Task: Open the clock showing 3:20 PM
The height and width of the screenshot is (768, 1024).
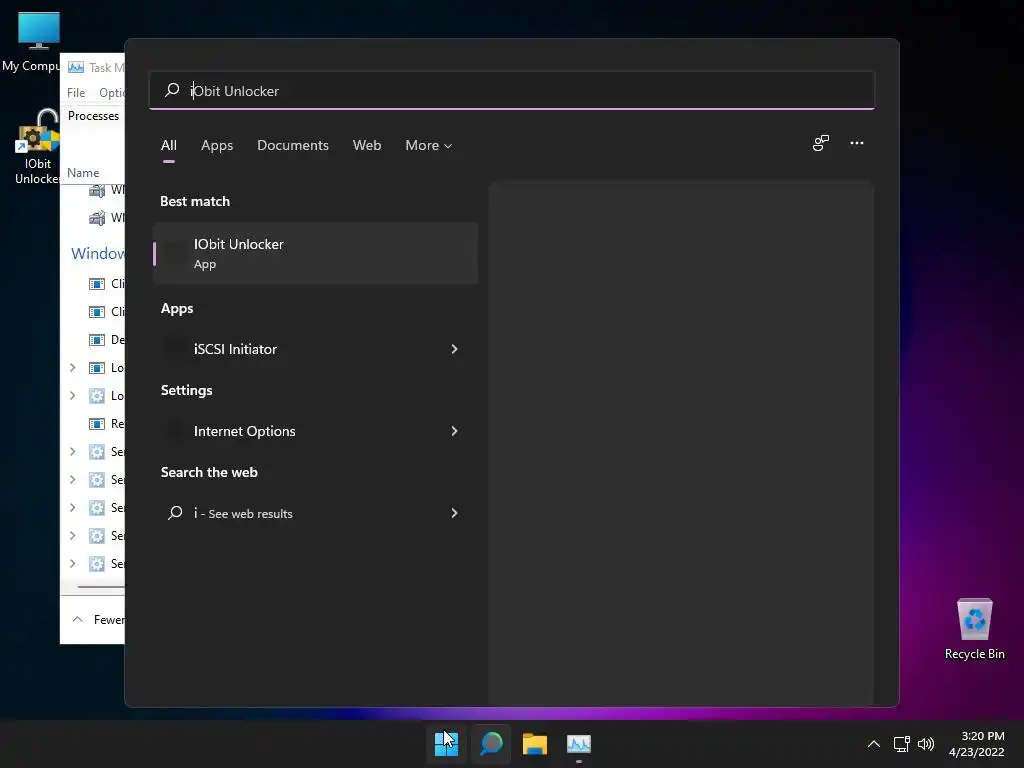Action: (977, 744)
